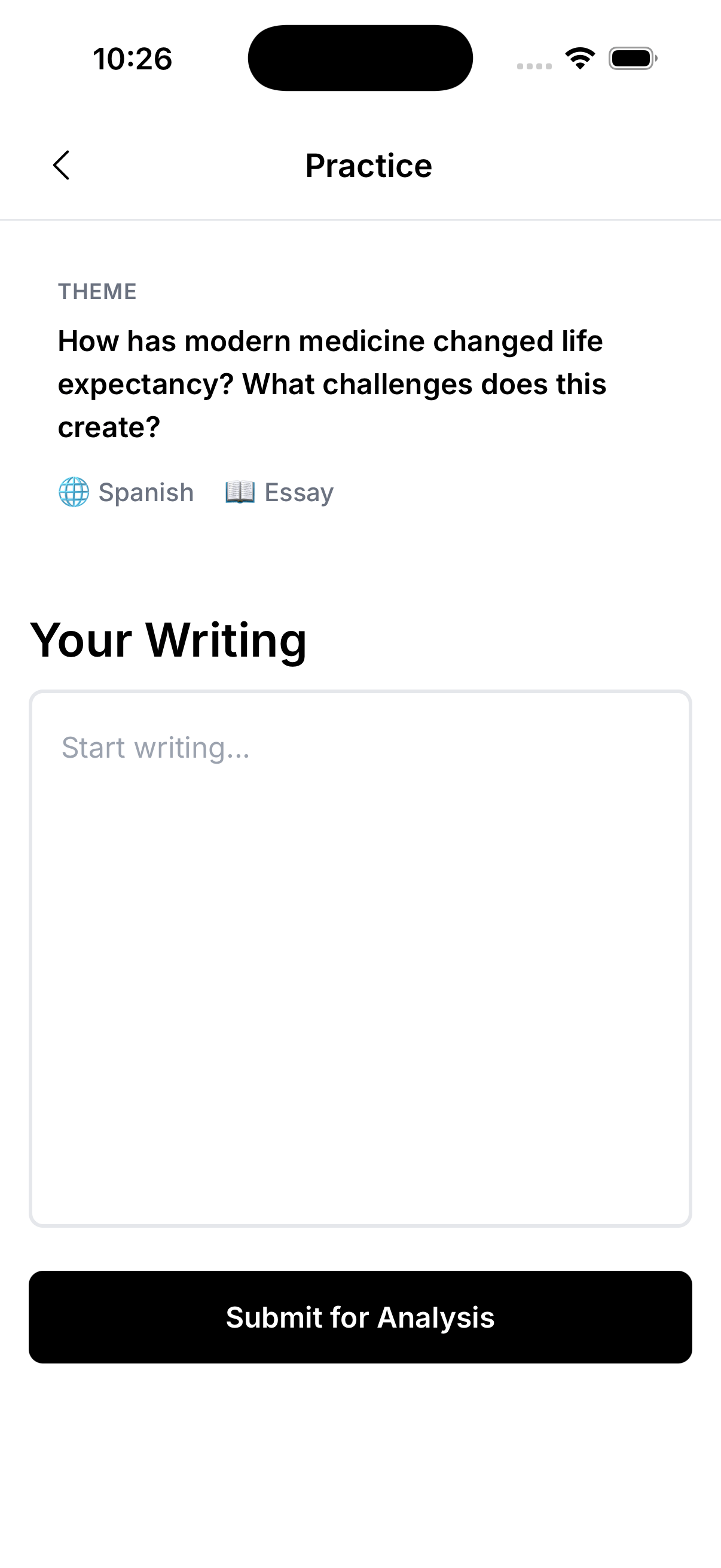
Task: Focus the empty middle of the writing box
Action: [x=360, y=986]
